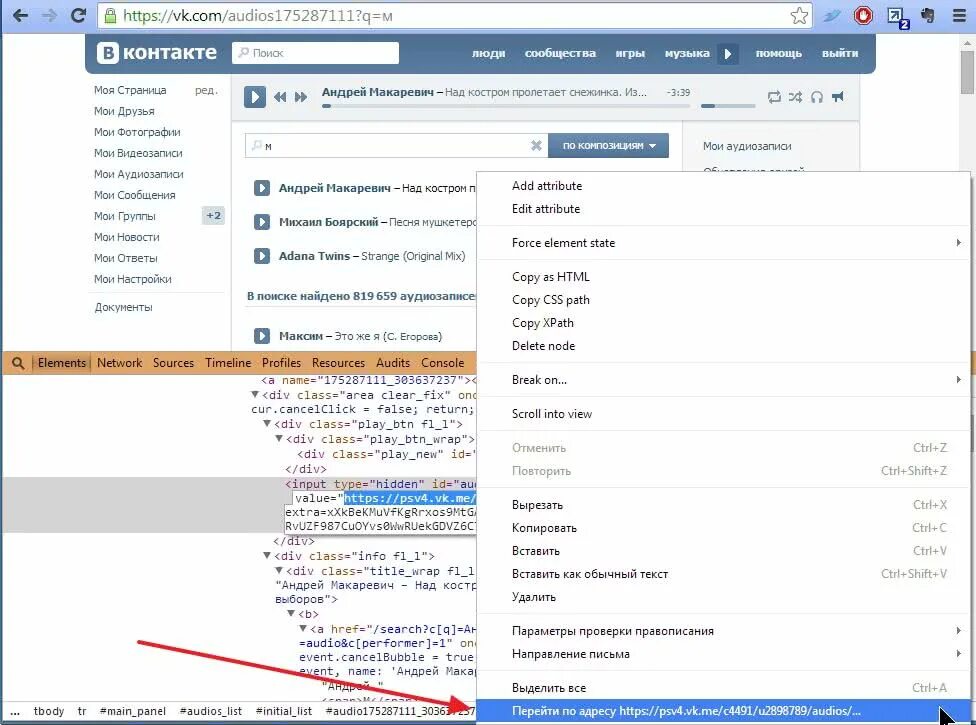Seek on audio track progress bar

[505, 106]
